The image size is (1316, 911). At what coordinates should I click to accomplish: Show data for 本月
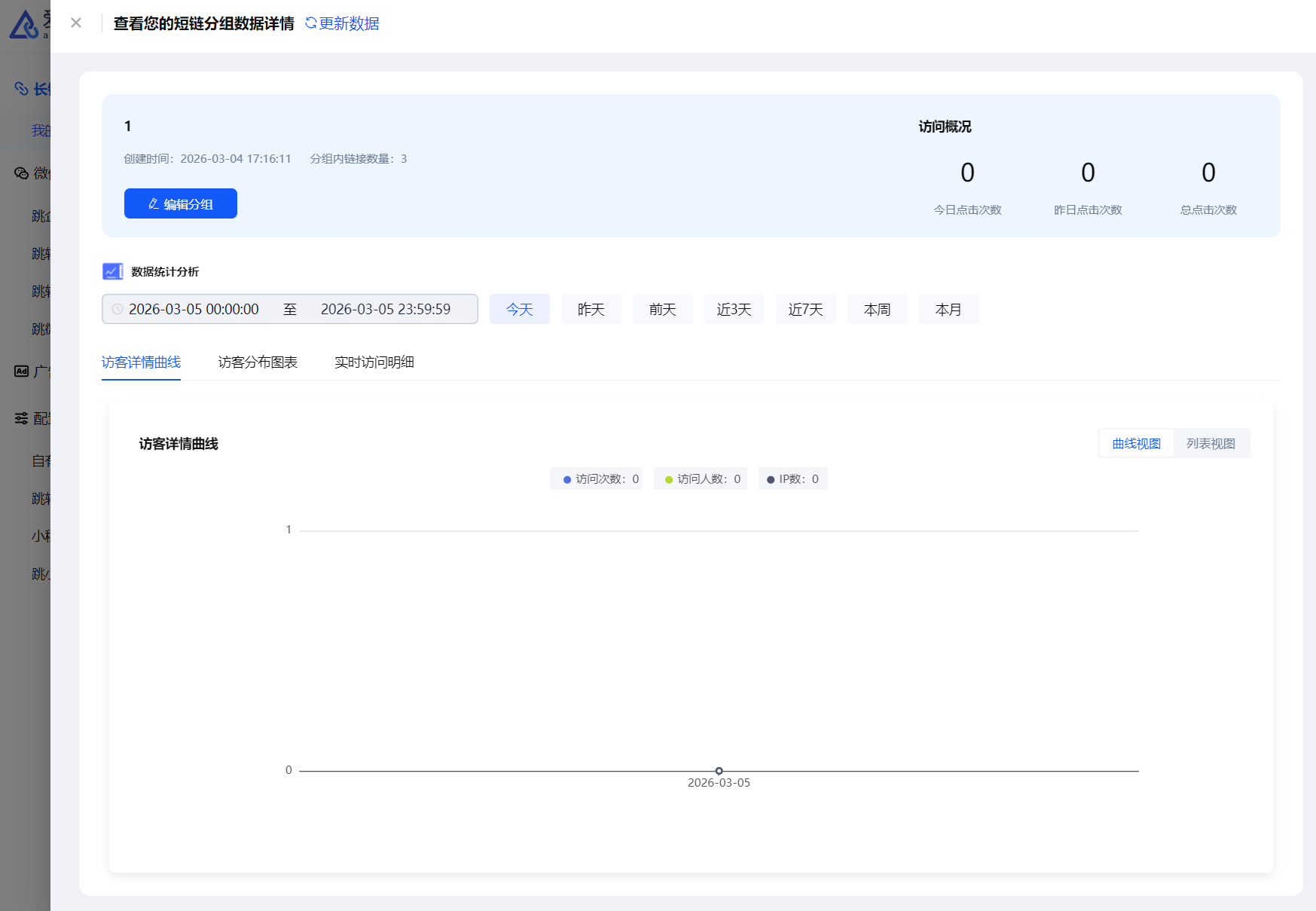pyautogui.click(x=948, y=309)
